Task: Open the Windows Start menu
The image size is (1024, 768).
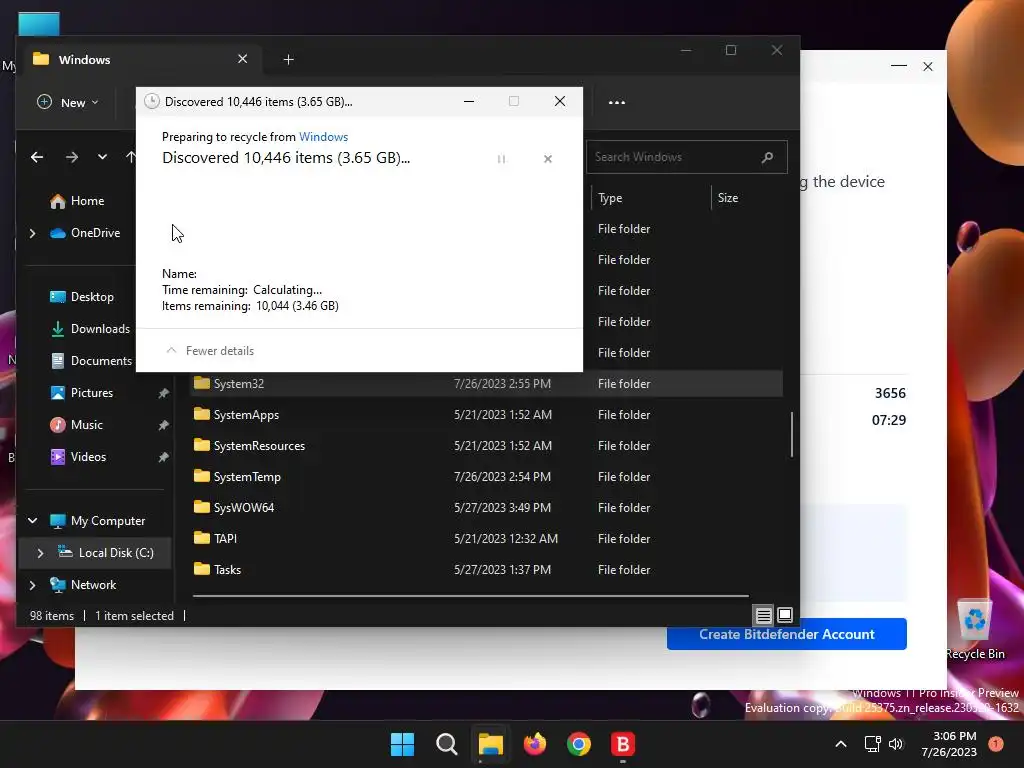Action: pyautogui.click(x=402, y=744)
